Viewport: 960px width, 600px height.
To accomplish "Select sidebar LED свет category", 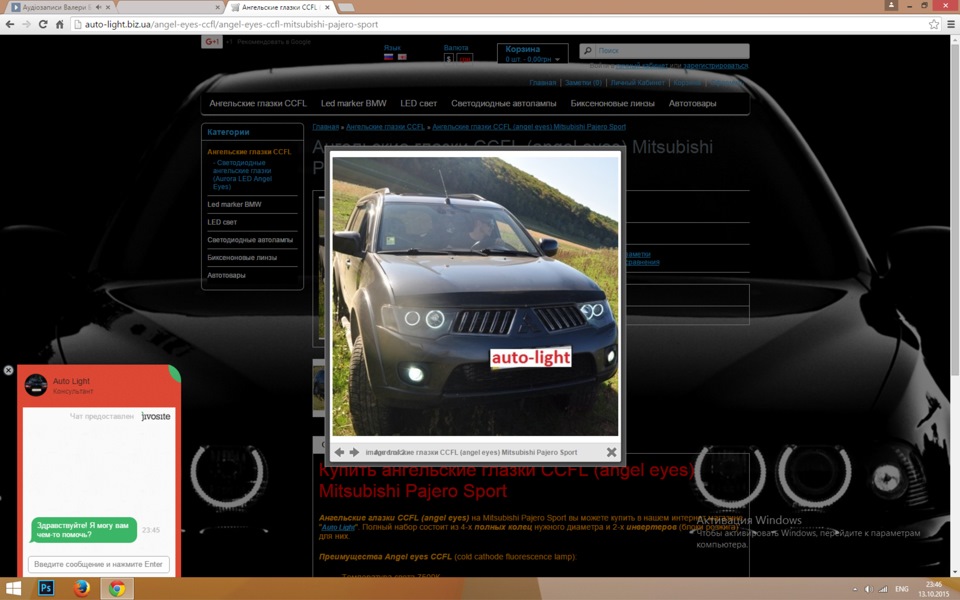I will click(x=222, y=222).
